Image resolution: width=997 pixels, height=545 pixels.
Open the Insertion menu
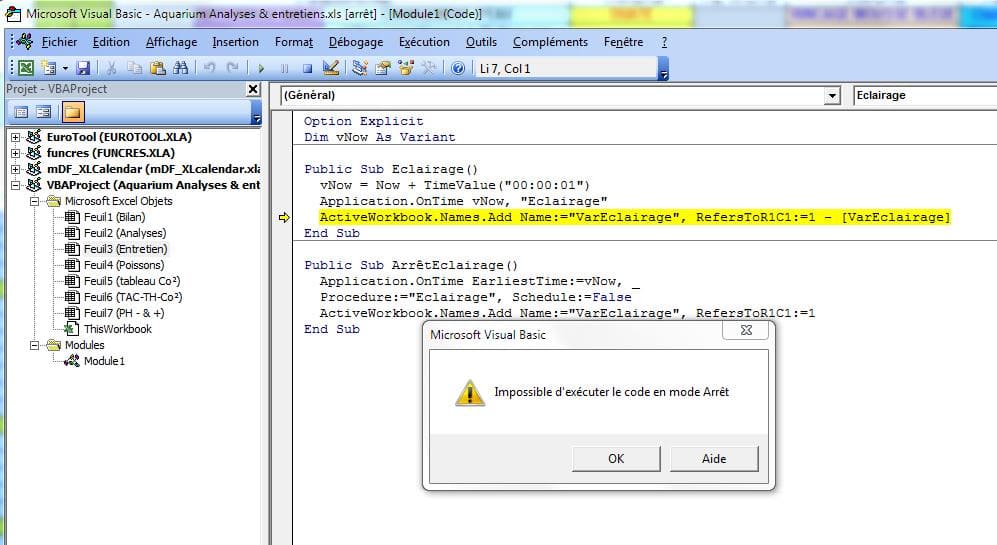point(235,42)
